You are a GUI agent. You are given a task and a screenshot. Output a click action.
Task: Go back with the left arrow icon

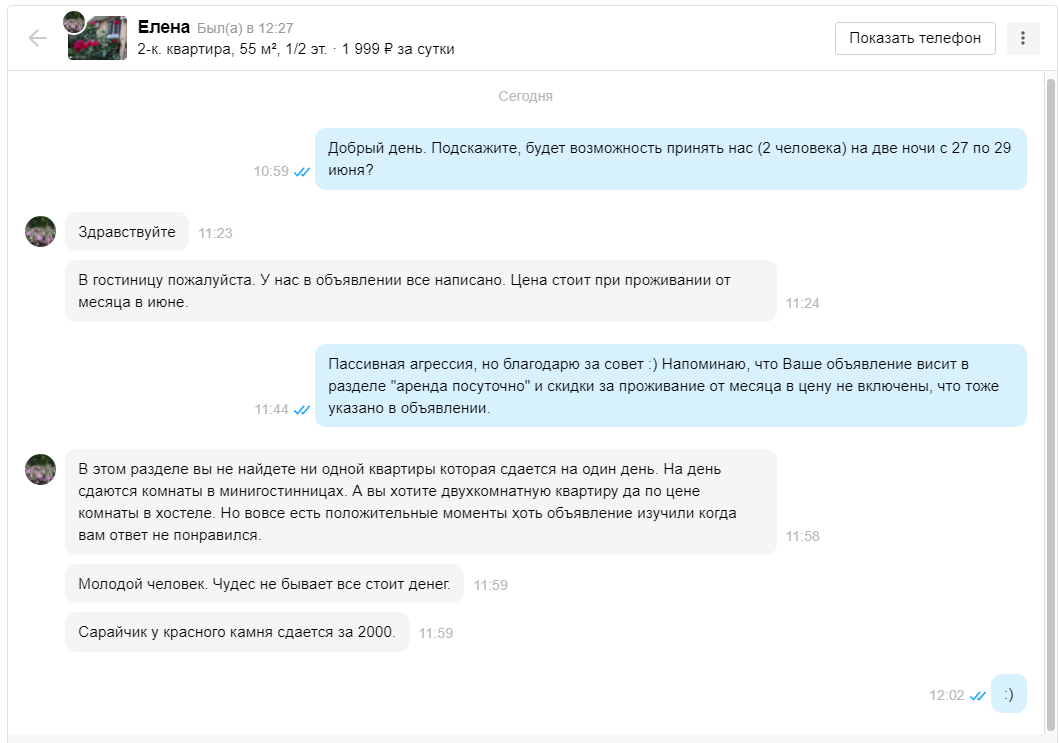pos(37,38)
